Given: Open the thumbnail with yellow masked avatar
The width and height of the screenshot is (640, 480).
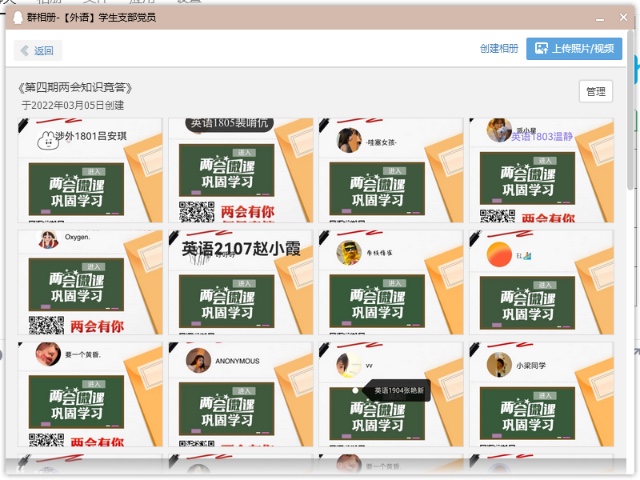Looking at the screenshot, I should (x=391, y=282).
